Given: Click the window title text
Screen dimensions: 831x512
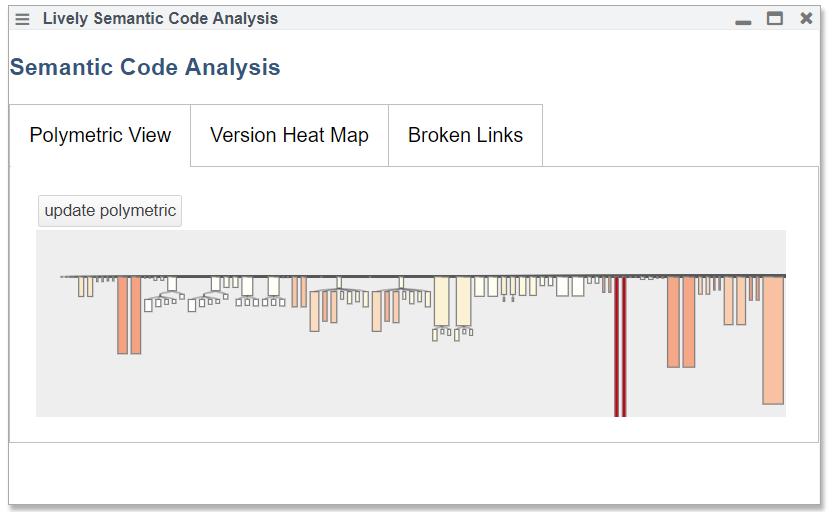Looking at the screenshot, I should click(160, 19).
